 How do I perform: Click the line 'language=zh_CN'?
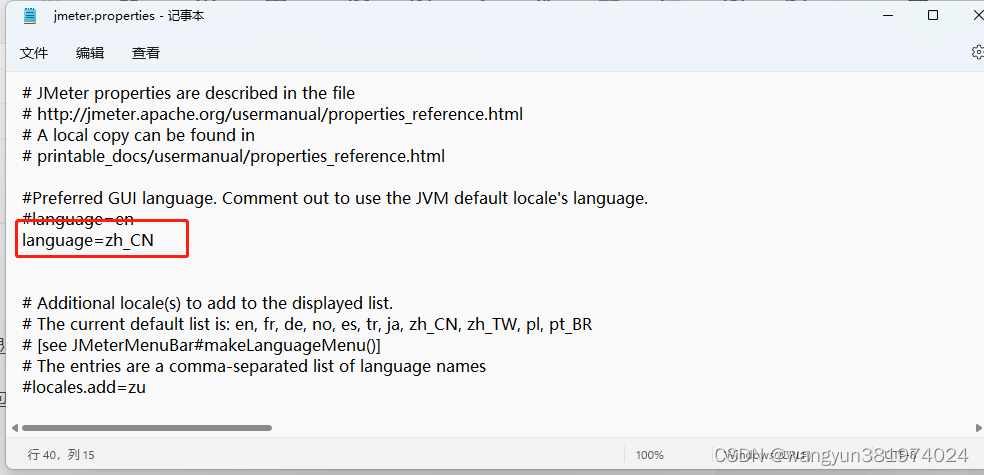point(88,240)
